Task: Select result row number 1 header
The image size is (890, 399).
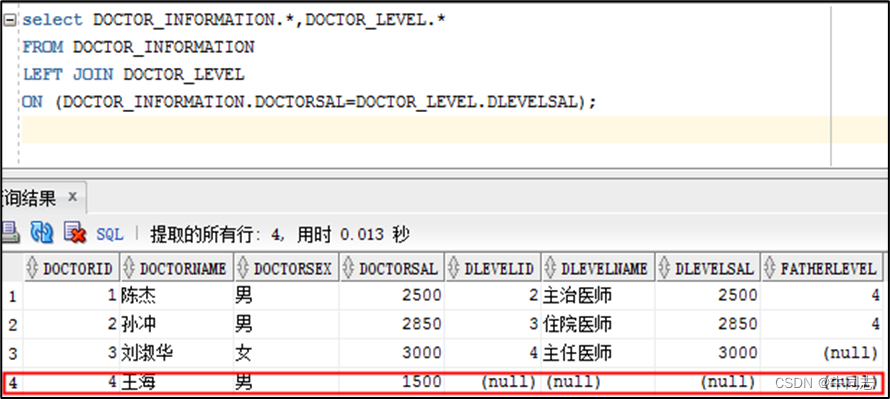Action: click(12, 296)
